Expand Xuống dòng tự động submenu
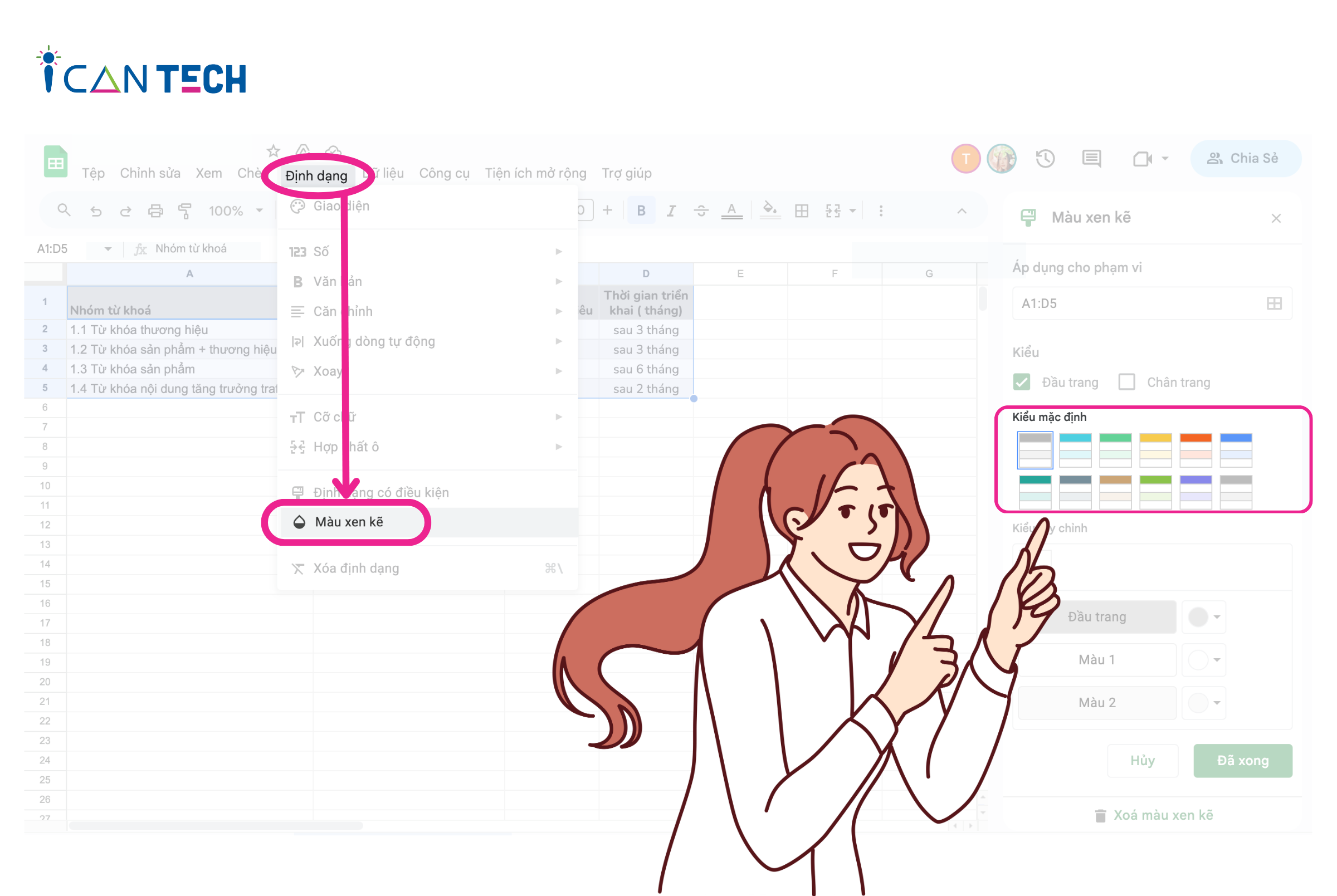 [x=428, y=341]
